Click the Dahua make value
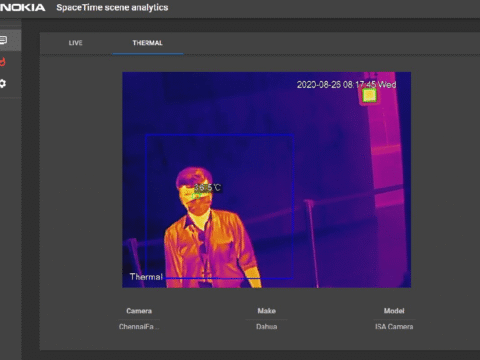This screenshot has height=360, width=480. click(x=267, y=327)
